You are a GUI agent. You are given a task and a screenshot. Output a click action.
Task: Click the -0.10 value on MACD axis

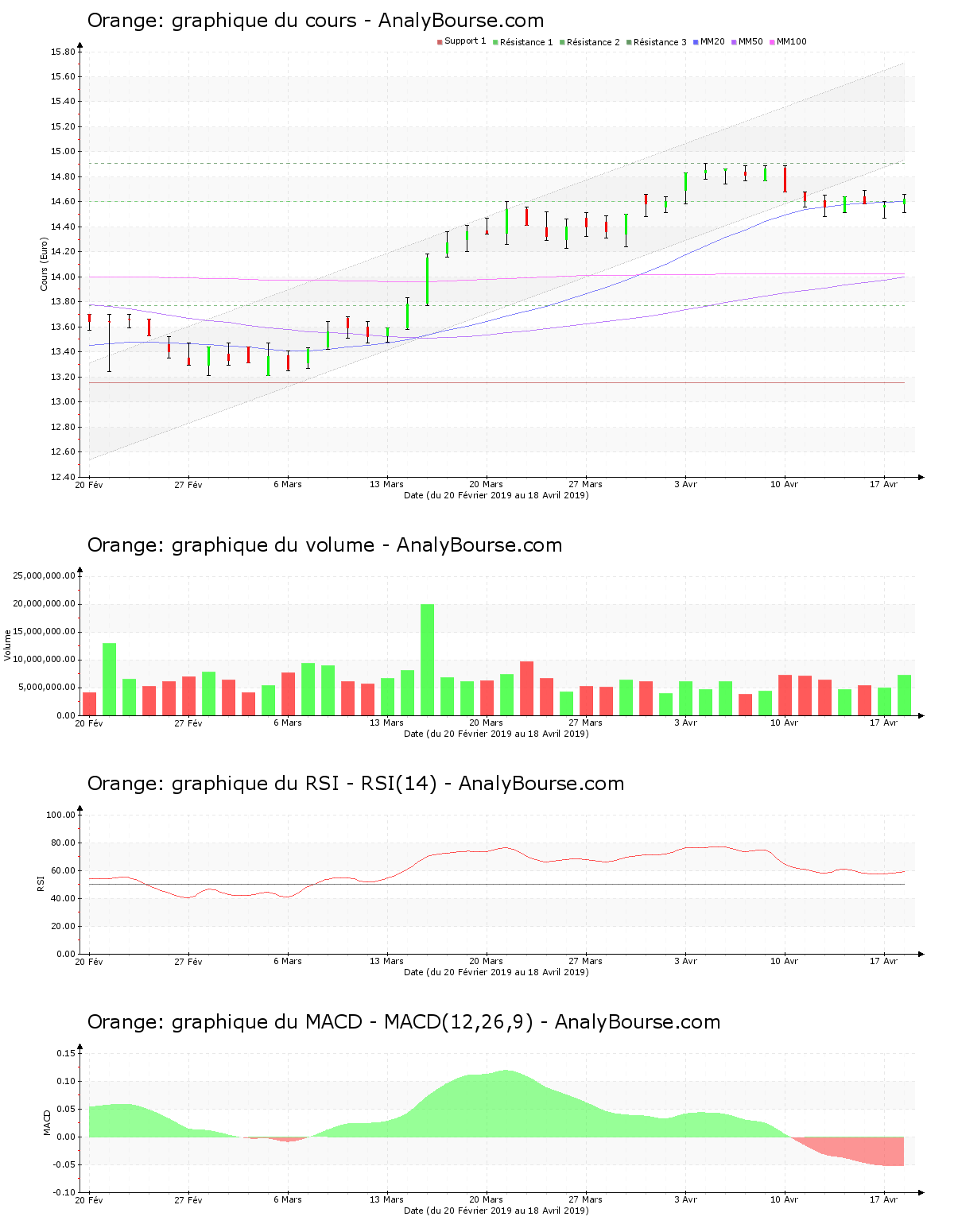[x=64, y=1191]
